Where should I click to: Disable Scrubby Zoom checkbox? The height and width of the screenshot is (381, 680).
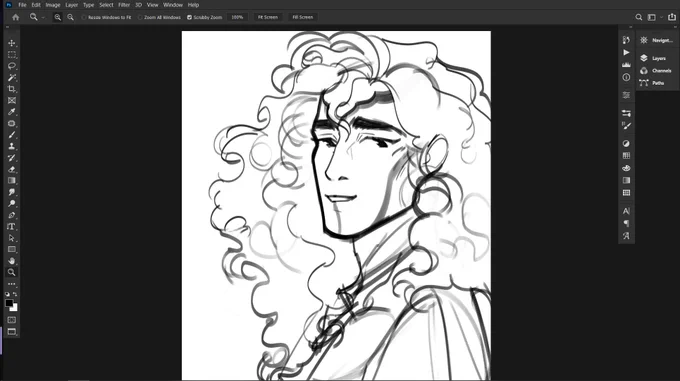tap(189, 17)
